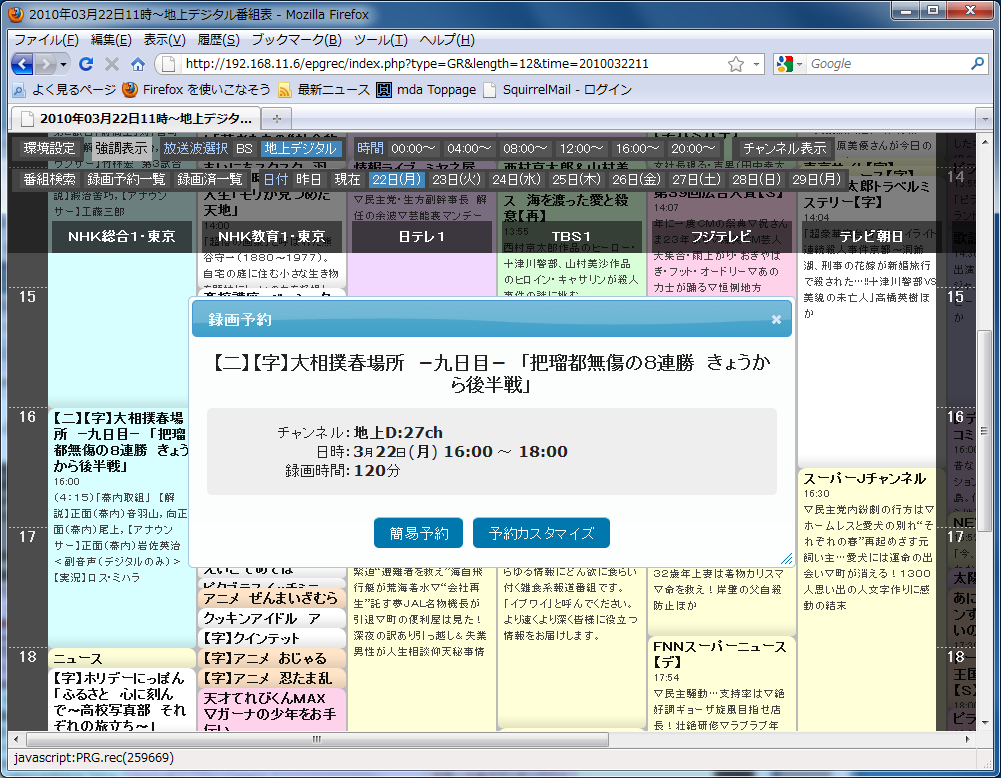This screenshot has width=1001, height=778.
Task: Go to 昨日 in the date bar
Action: coord(309,180)
